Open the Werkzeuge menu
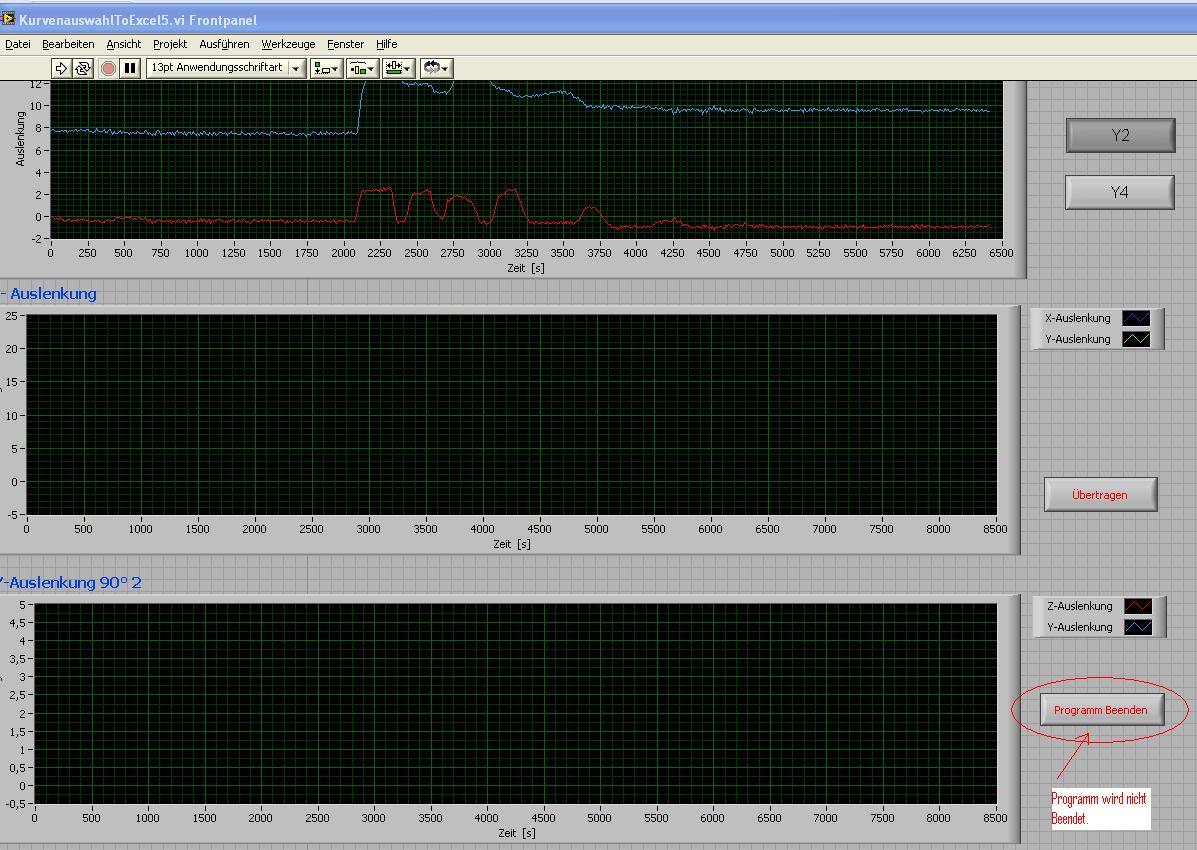This screenshot has width=1197, height=850. pos(289,44)
